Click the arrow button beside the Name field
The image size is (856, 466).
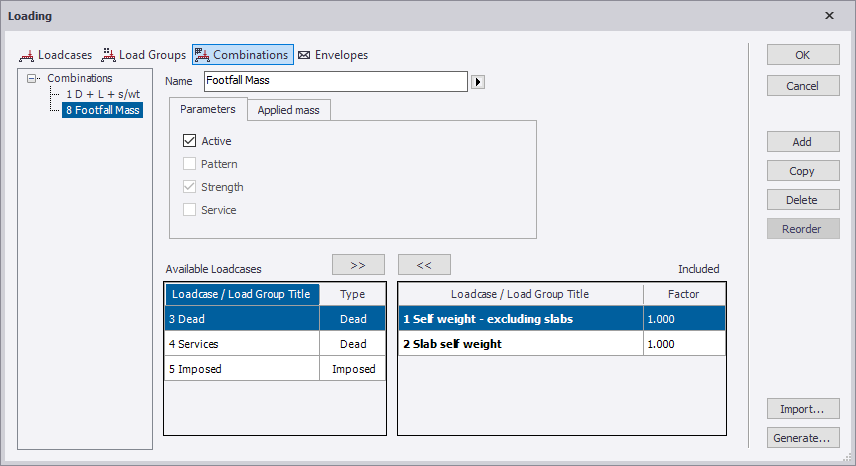[478, 81]
